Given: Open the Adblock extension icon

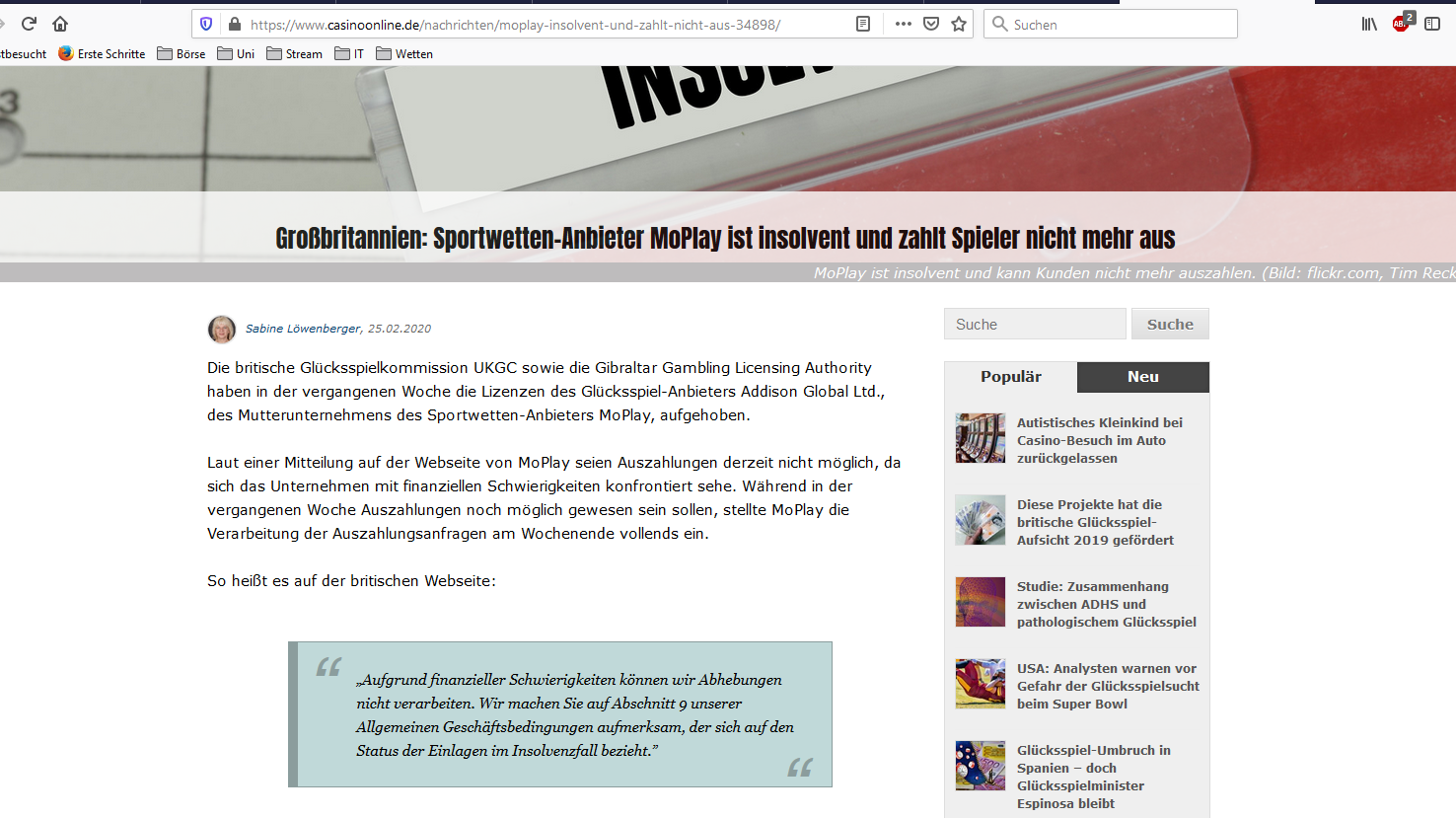Looking at the screenshot, I should point(1403,23).
